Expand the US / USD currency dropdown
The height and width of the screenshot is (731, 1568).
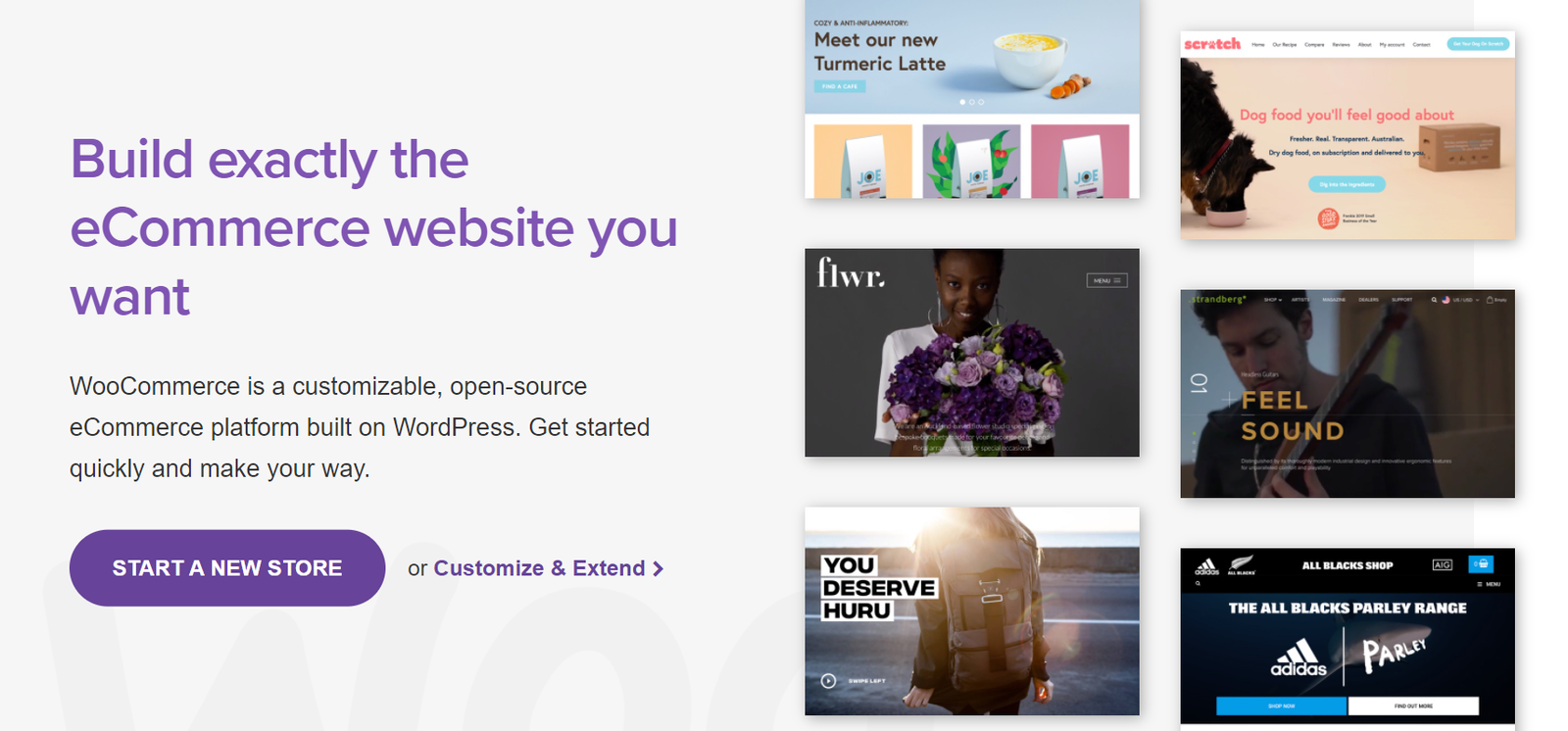1460,300
